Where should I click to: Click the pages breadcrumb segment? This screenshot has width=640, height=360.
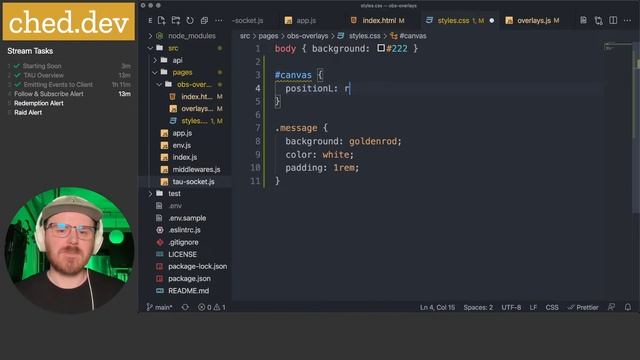[x=268, y=36]
